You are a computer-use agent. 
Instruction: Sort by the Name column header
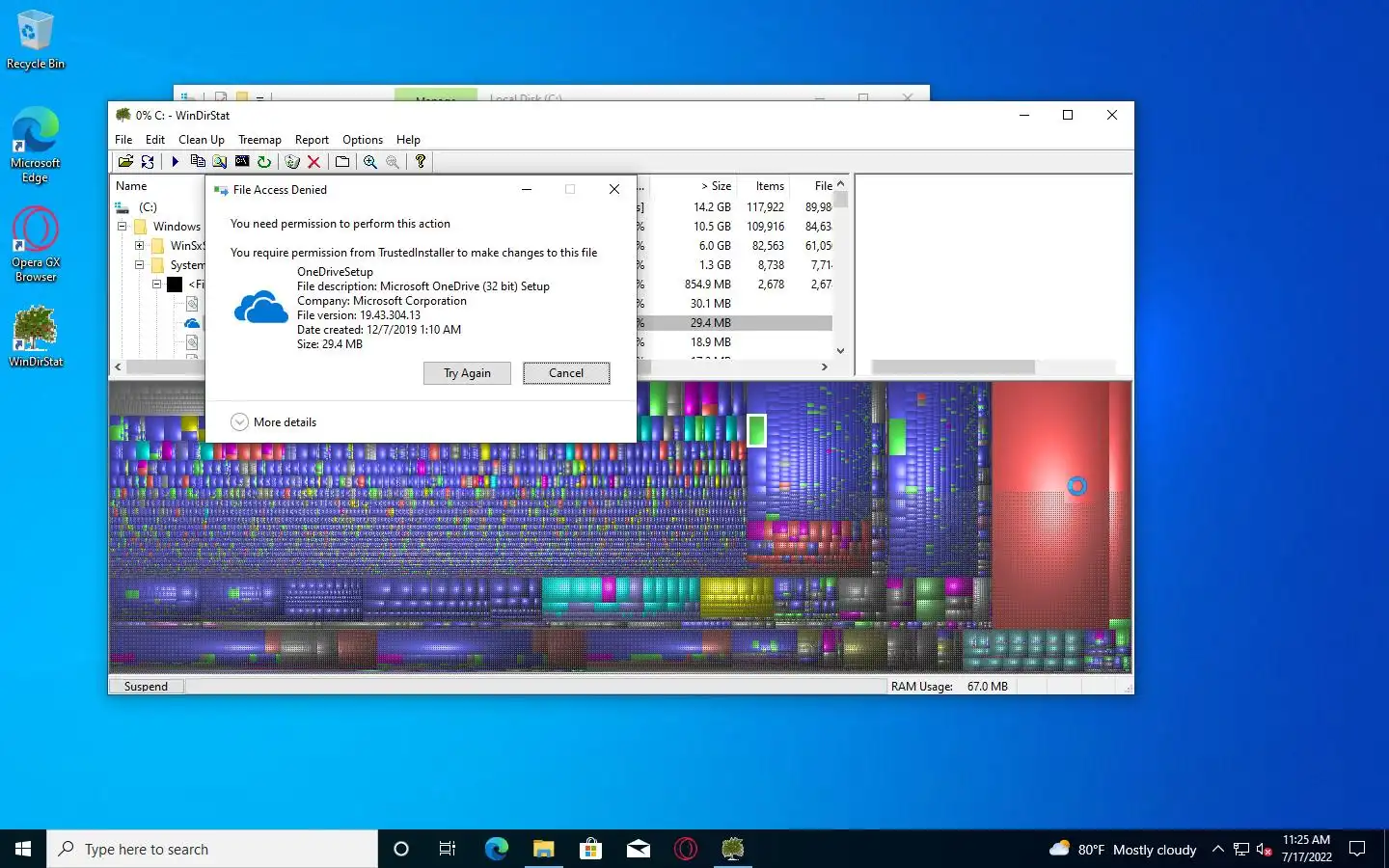pos(131,186)
